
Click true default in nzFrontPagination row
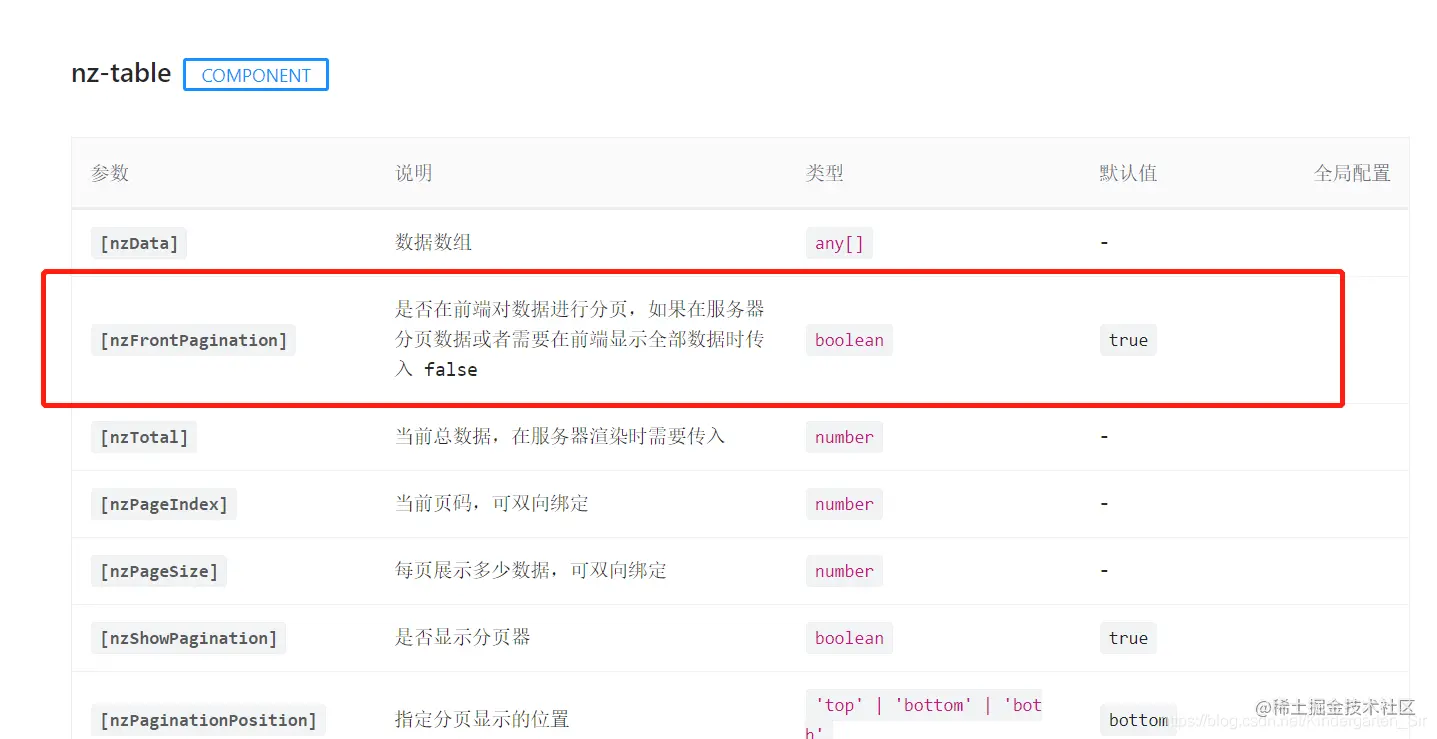pyautogui.click(x=1128, y=340)
